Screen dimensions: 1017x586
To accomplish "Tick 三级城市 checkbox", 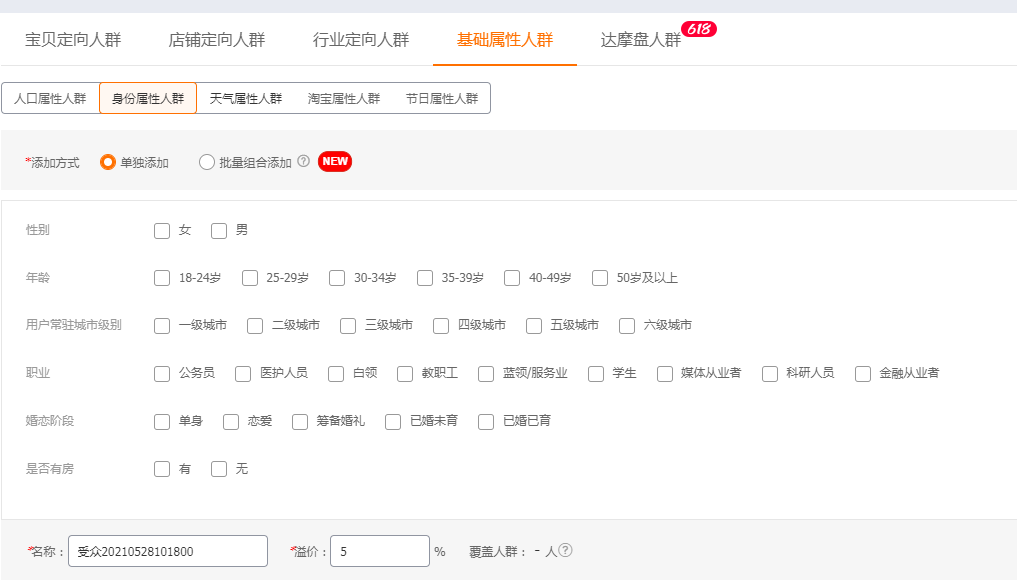I will point(348,326).
